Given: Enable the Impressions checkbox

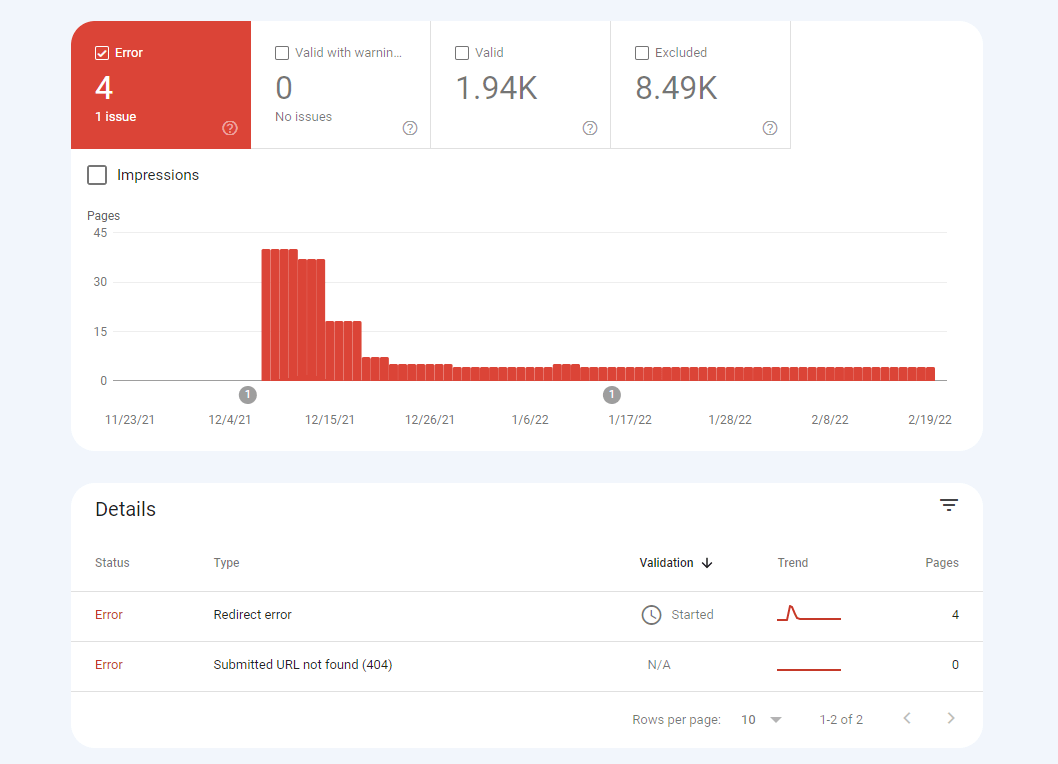Looking at the screenshot, I should point(97,174).
